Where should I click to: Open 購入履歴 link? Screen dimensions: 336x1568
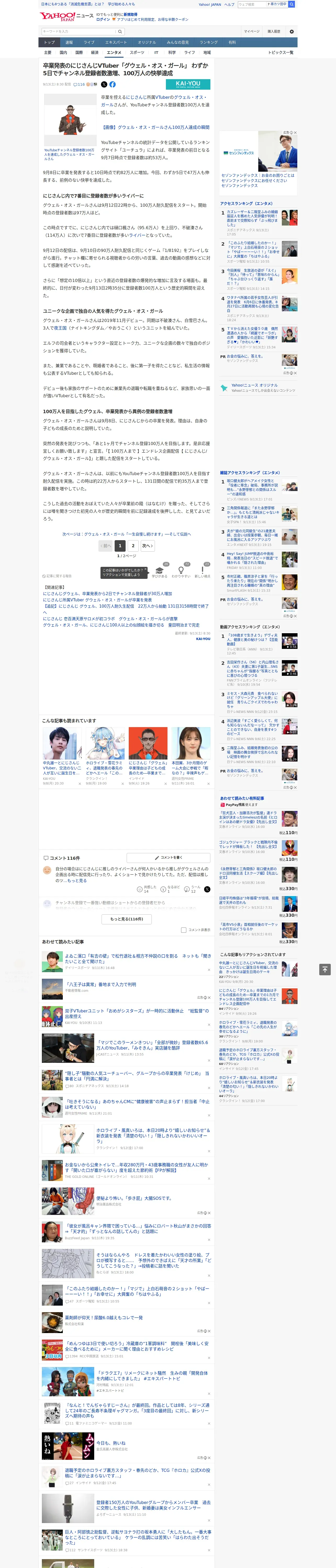pyautogui.click(x=274, y=31)
